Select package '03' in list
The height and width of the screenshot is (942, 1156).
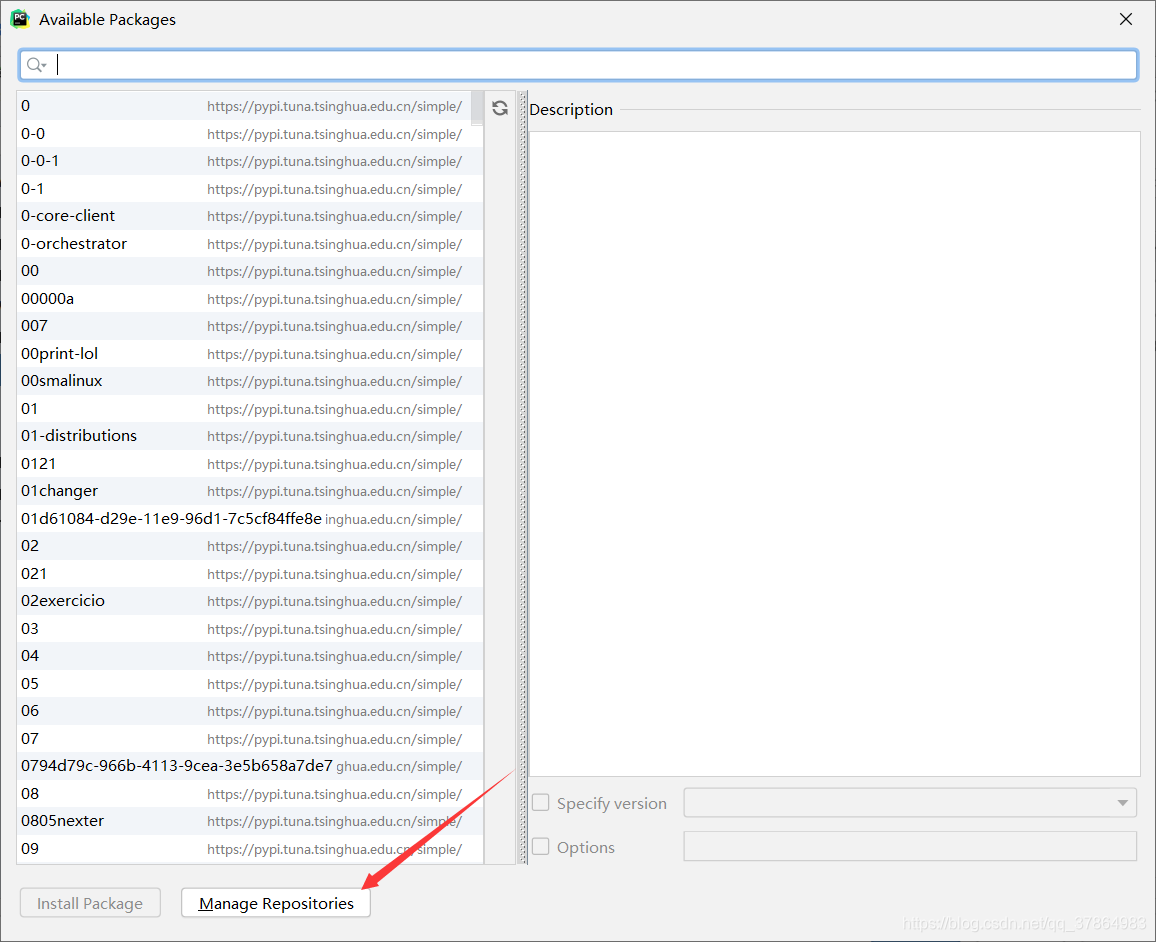coord(250,629)
